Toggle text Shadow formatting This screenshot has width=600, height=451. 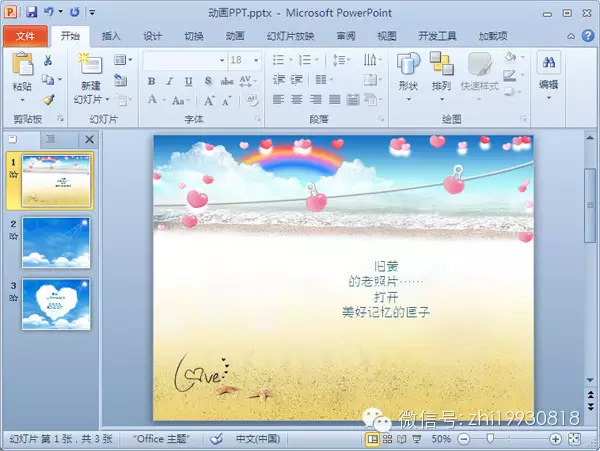pyautogui.click(x=208, y=81)
